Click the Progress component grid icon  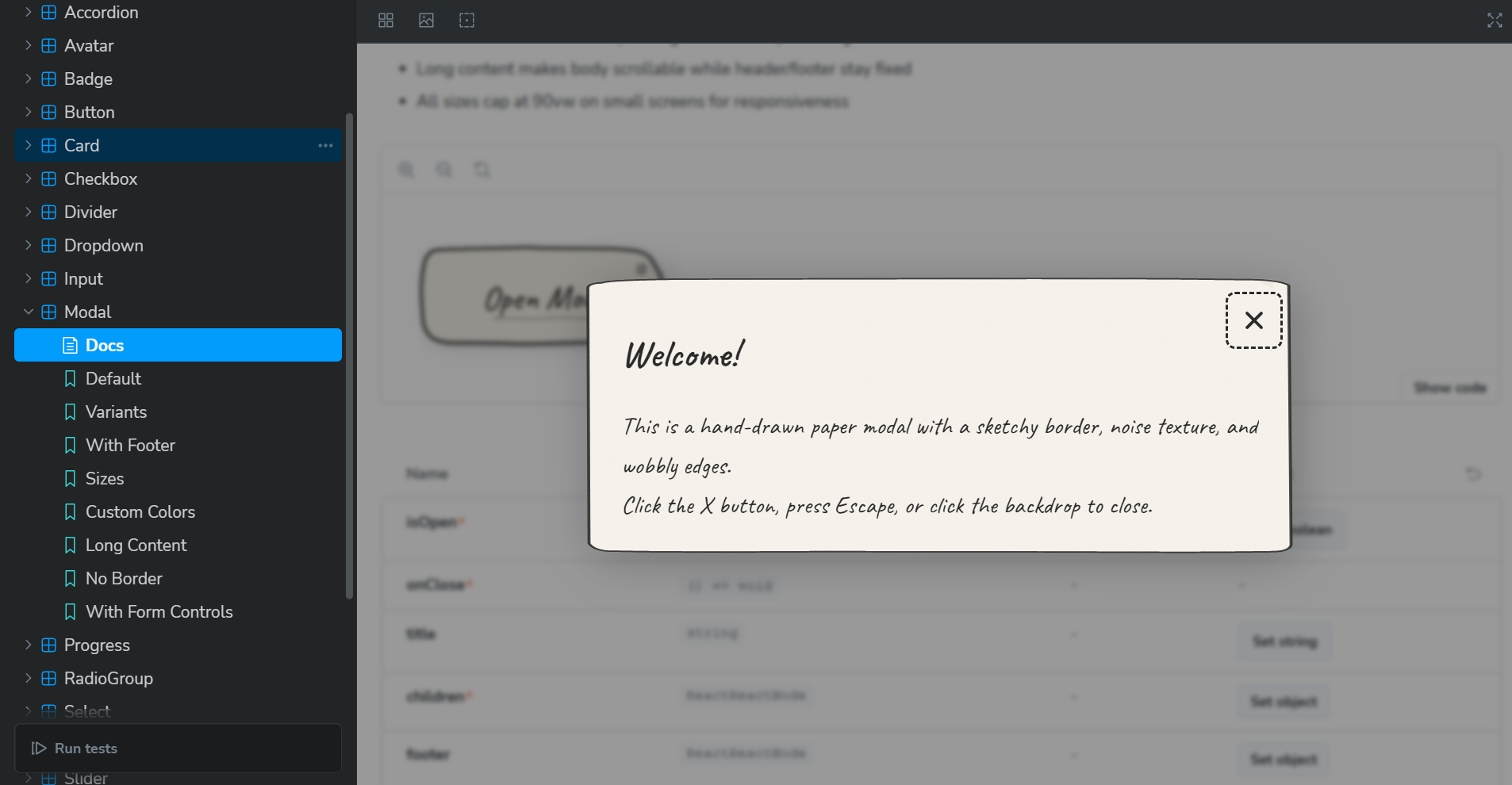pos(48,645)
